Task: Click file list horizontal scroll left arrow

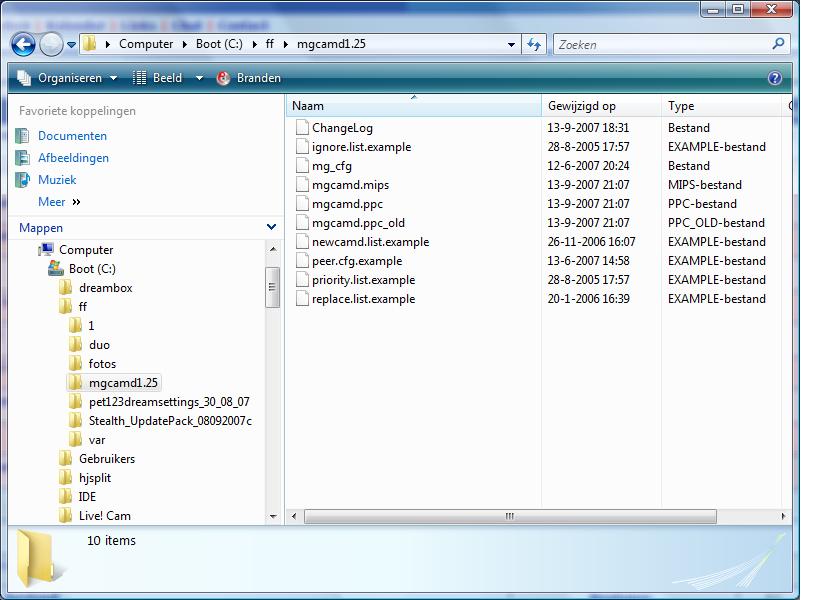Action: click(x=294, y=516)
